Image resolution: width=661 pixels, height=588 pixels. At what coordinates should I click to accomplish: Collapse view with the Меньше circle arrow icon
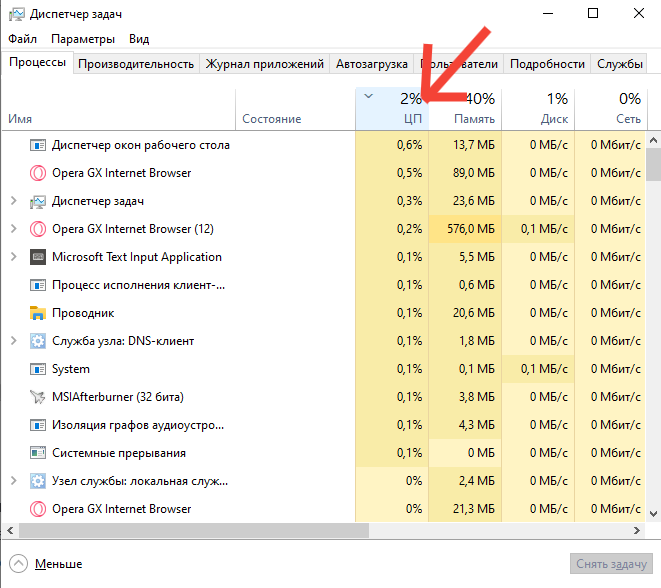[x=18, y=564]
